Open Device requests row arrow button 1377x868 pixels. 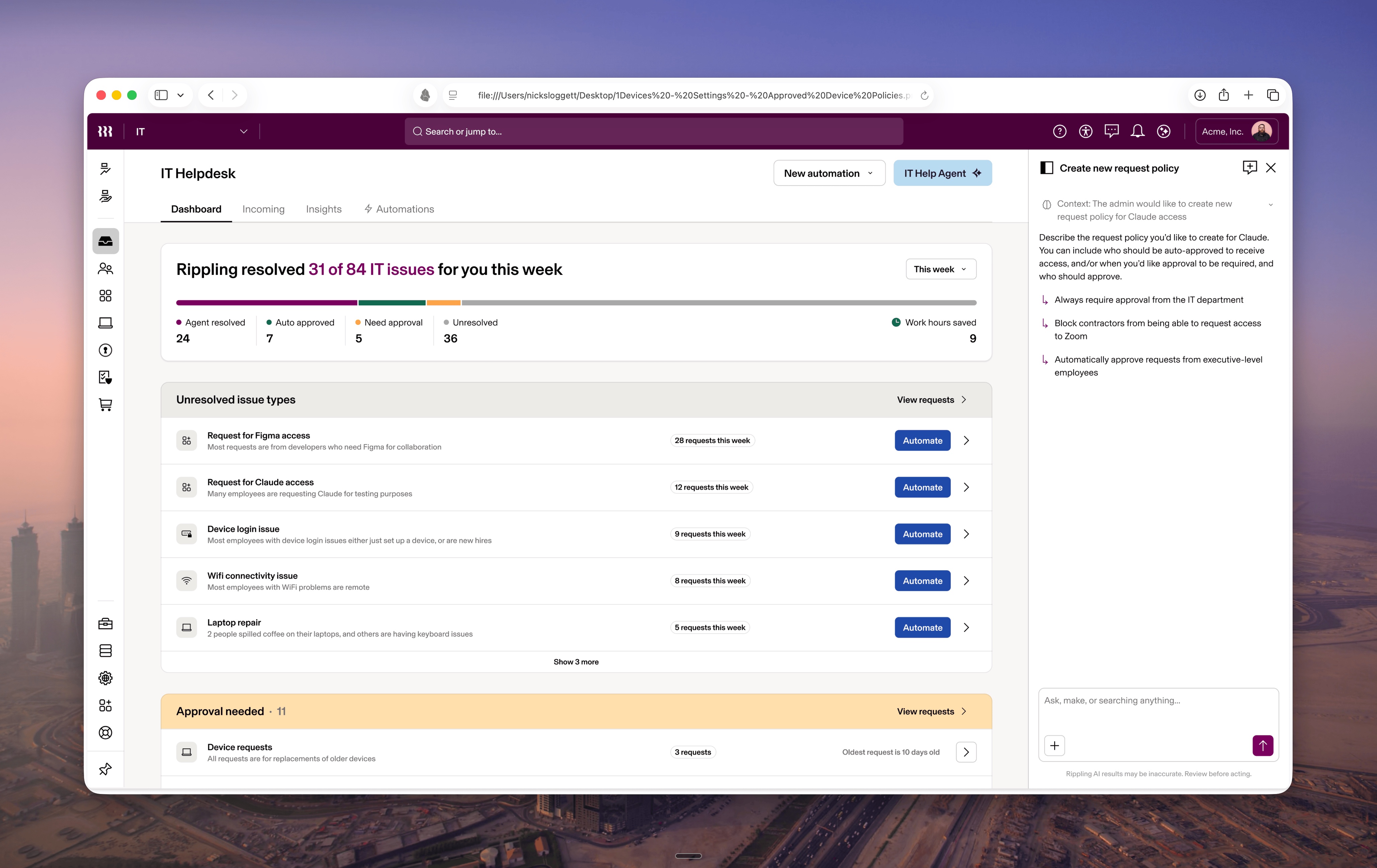(x=966, y=752)
